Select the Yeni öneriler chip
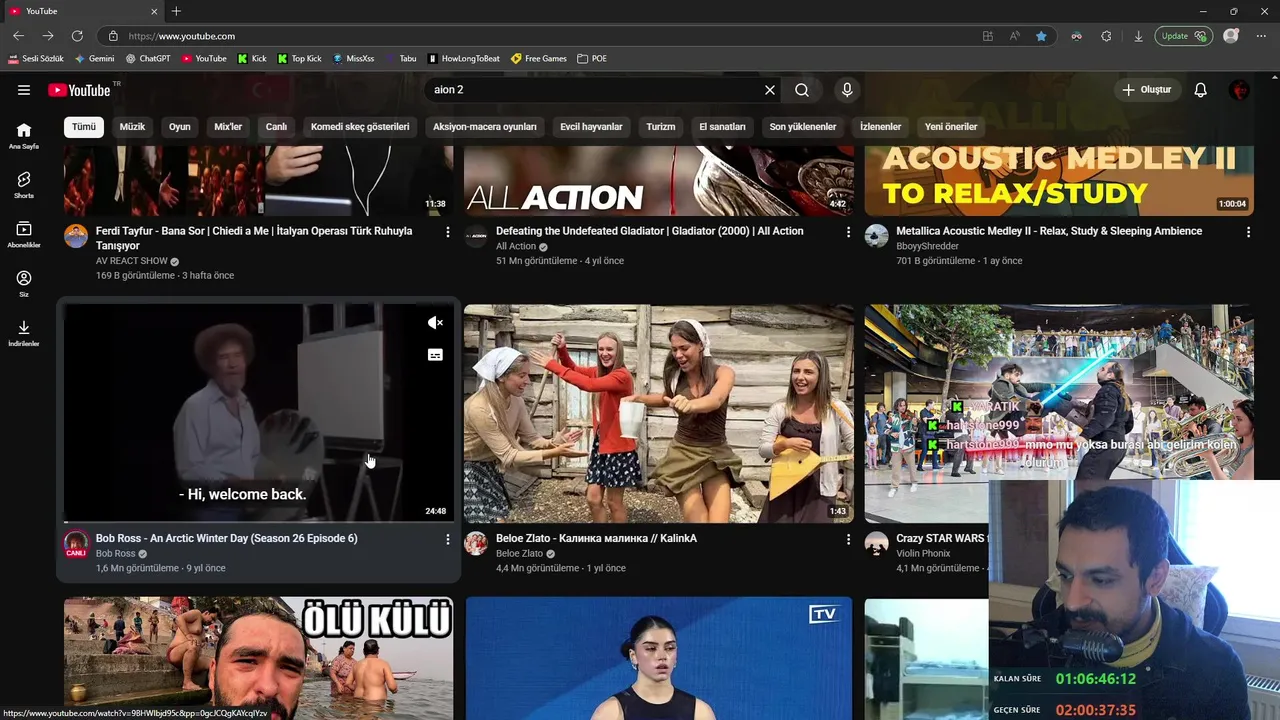 point(951,127)
